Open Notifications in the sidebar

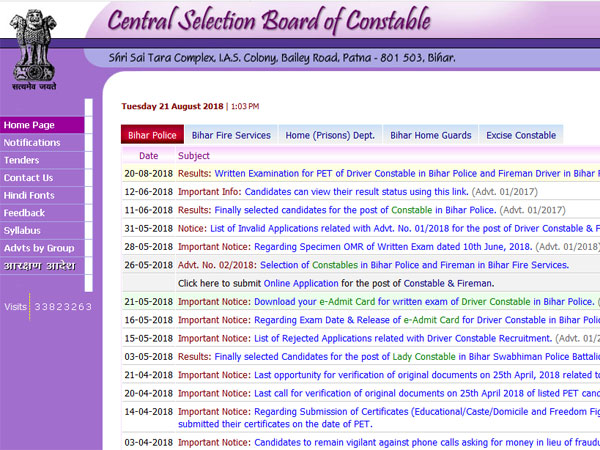tap(32, 143)
